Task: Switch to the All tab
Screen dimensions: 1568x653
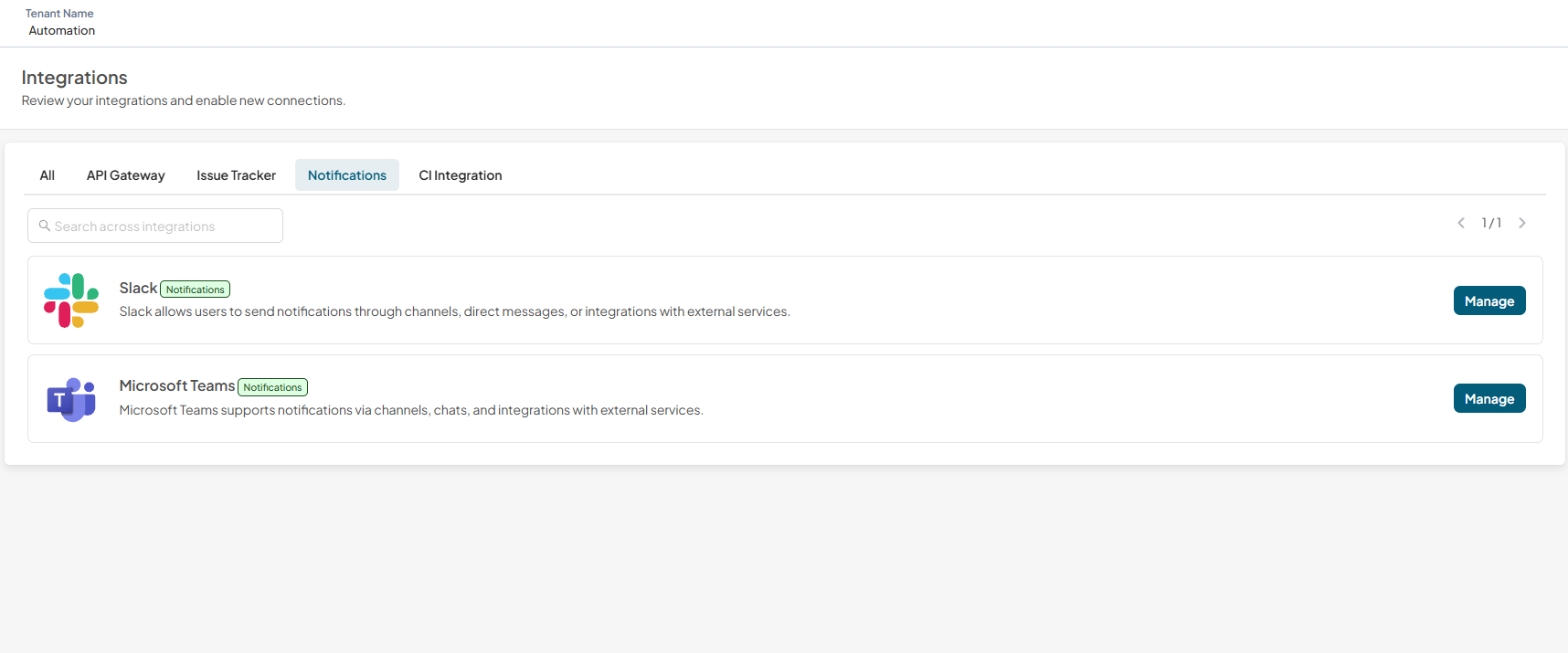Action: 48,175
